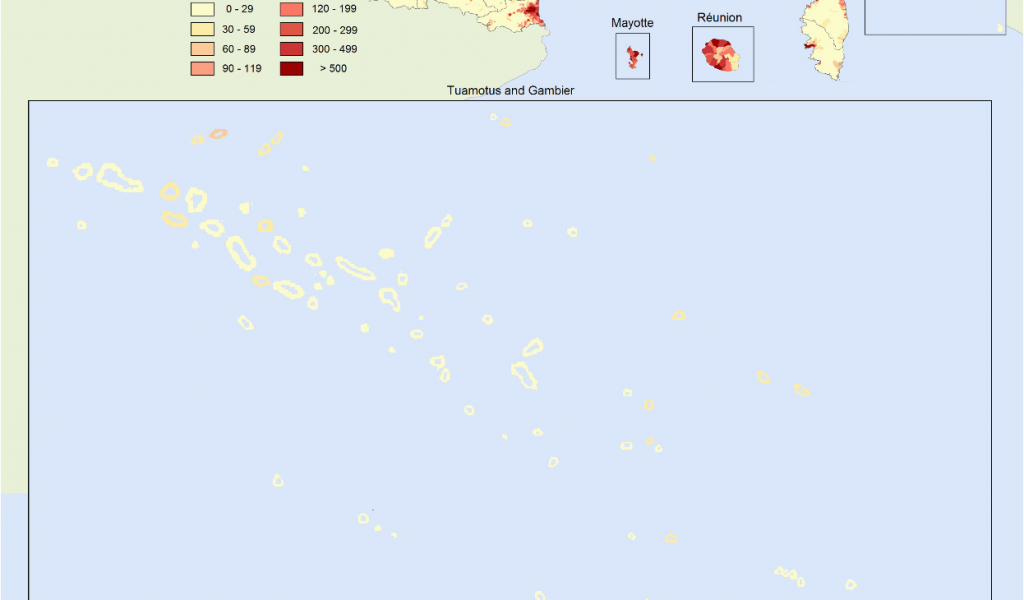
Task: Click the '> 500' legend label
Action: click(x=333, y=69)
